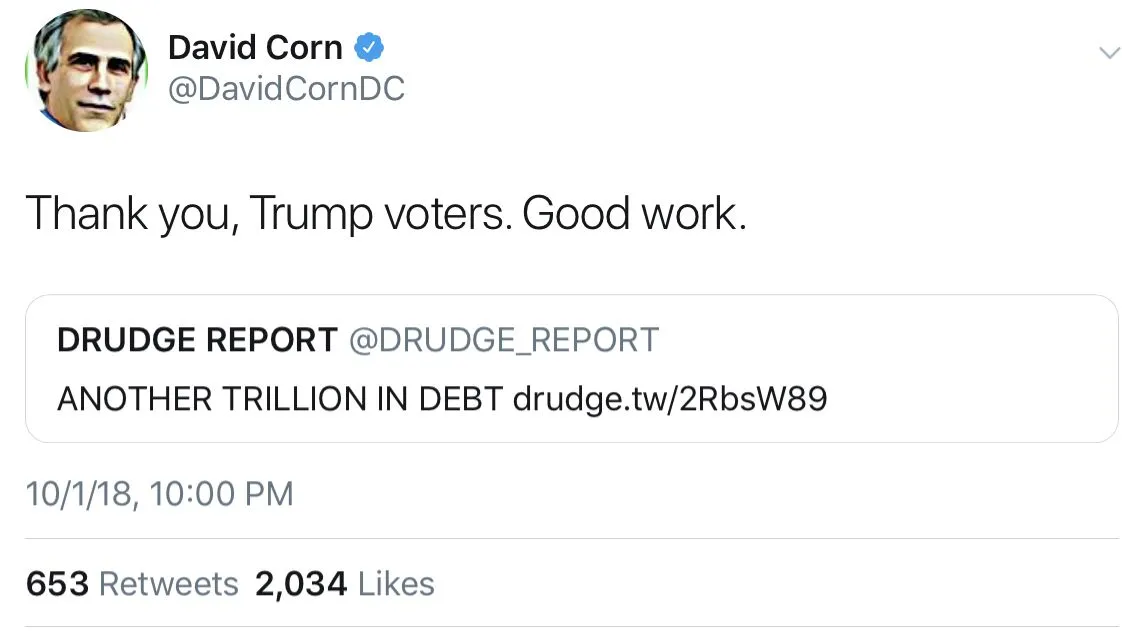Click the 653 retweet count number
The height and width of the screenshot is (631, 1122).
(x=57, y=584)
